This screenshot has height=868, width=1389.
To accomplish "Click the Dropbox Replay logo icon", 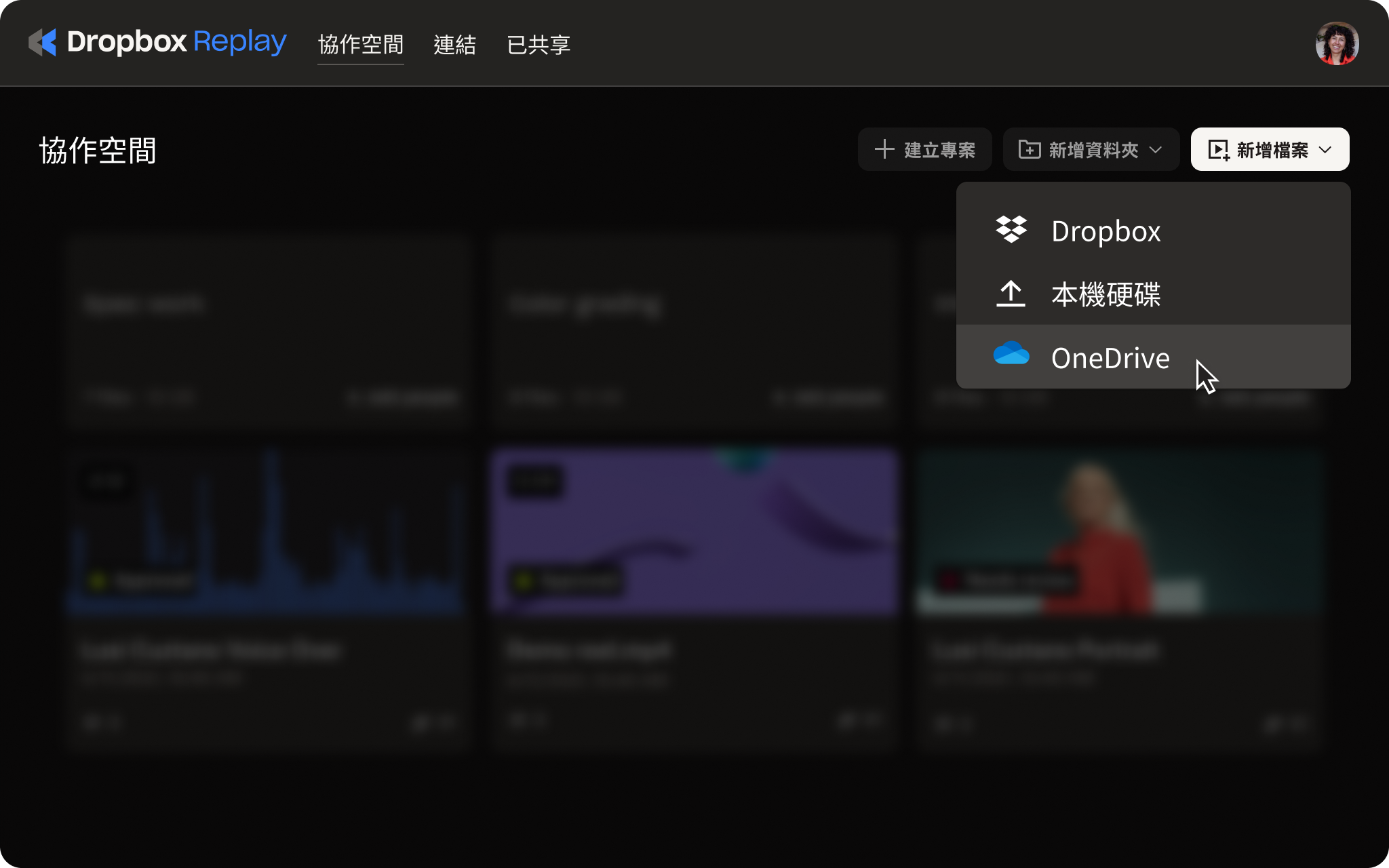I will point(43,43).
